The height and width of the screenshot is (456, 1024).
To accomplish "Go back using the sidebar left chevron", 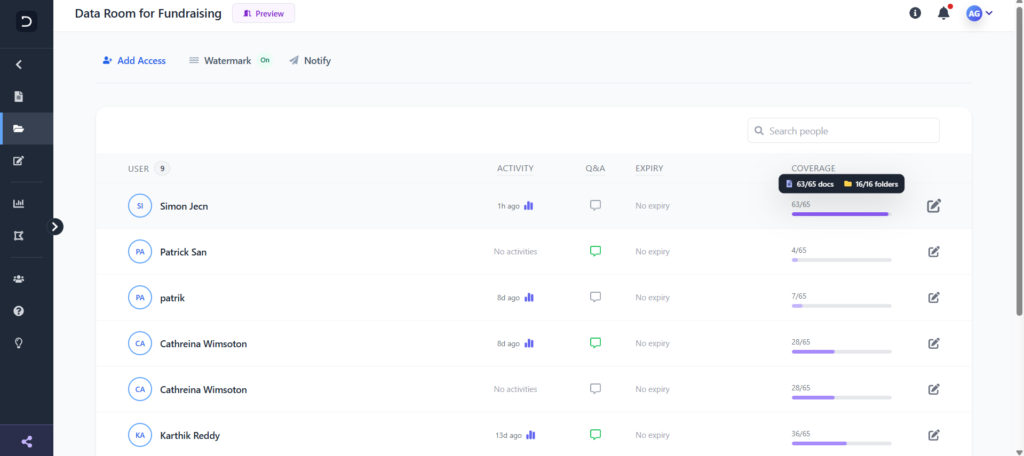I will coord(19,65).
